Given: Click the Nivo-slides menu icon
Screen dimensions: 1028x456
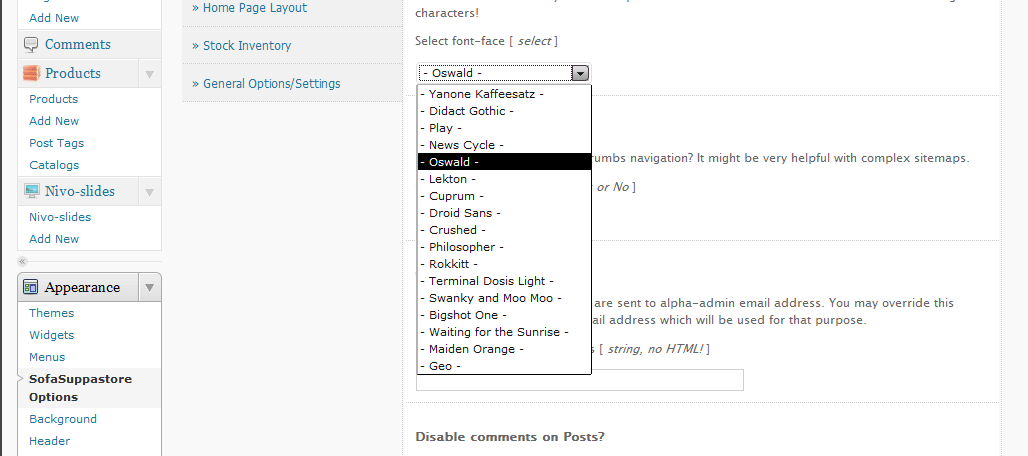Looking at the screenshot, I should tap(31, 191).
